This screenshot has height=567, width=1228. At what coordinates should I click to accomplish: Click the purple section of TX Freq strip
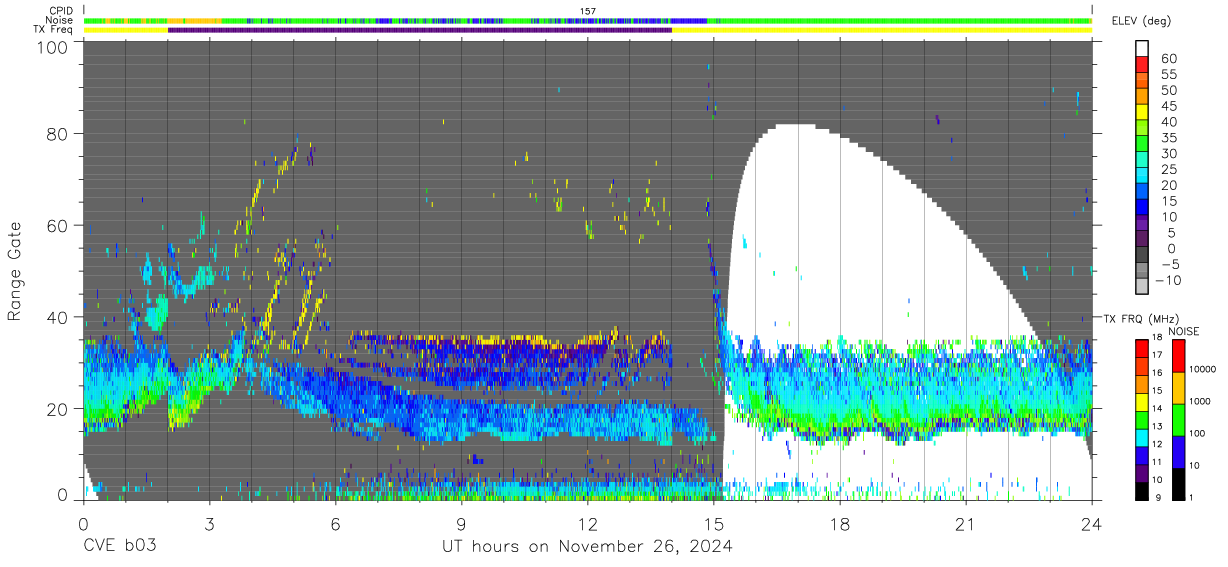click(420, 30)
